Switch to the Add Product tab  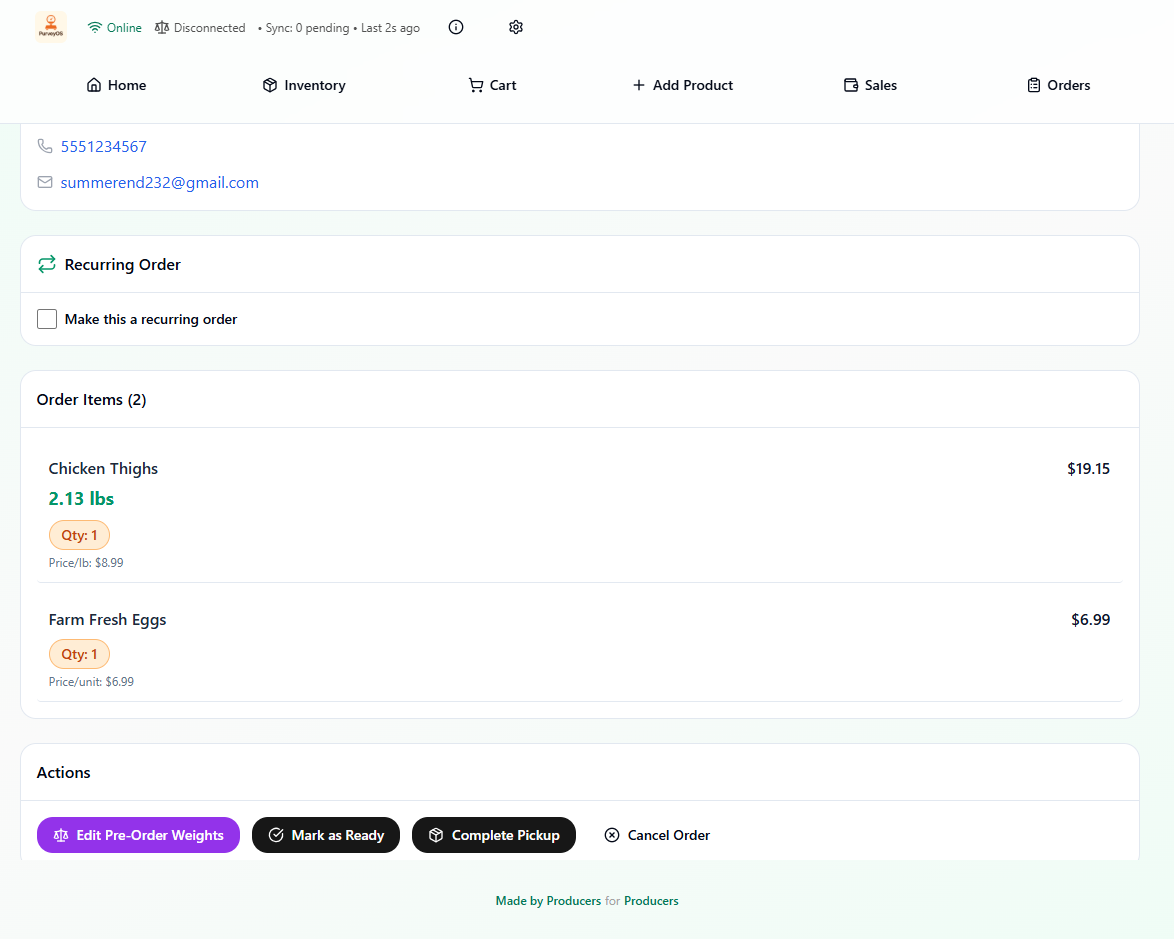point(683,85)
